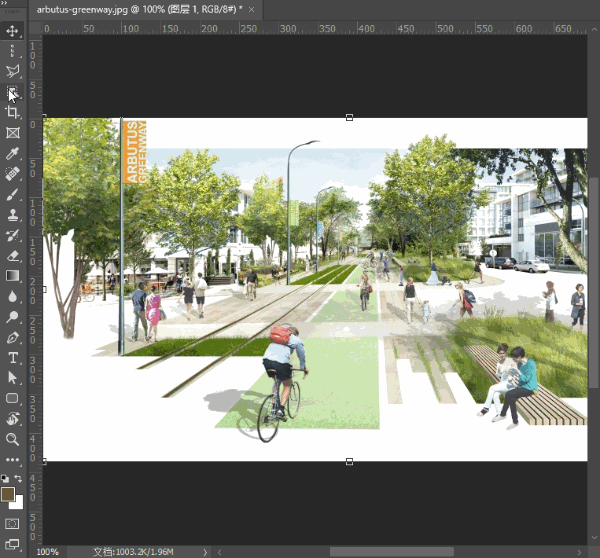The height and width of the screenshot is (558, 600).
Task: Swap foreground and background colors
Action: point(18,478)
